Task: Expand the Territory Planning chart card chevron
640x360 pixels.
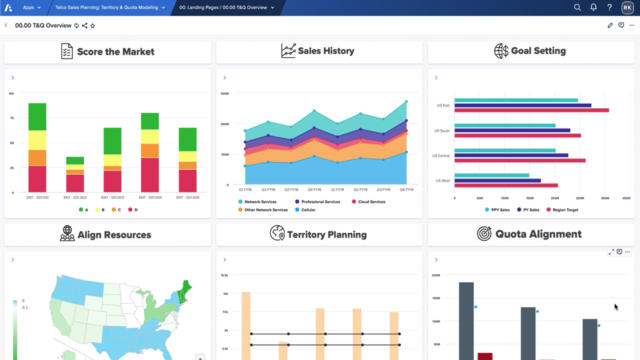Action: 224,260
